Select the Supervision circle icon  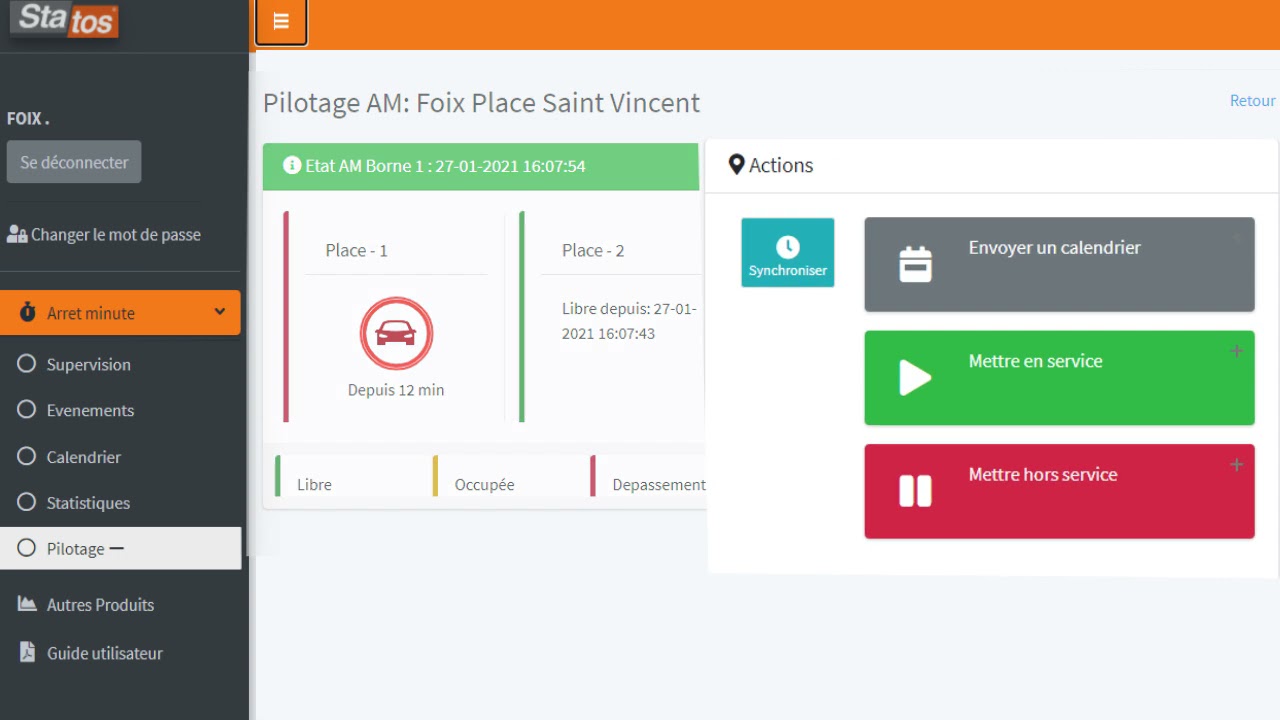(x=27, y=364)
